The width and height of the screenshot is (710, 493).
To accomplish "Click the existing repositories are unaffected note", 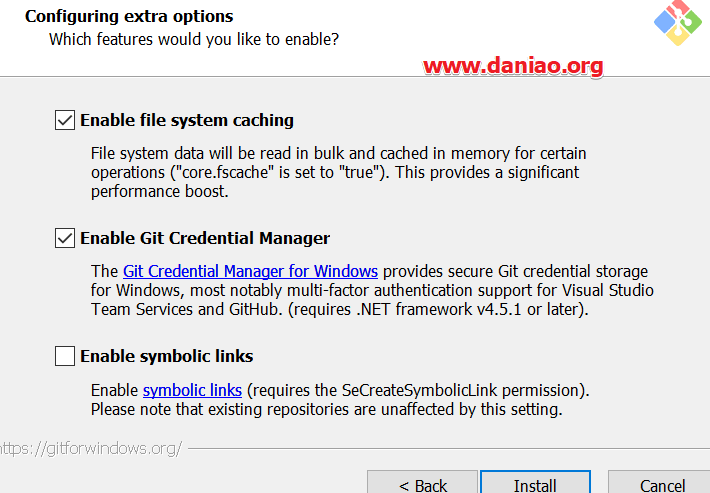I will pos(326,410).
